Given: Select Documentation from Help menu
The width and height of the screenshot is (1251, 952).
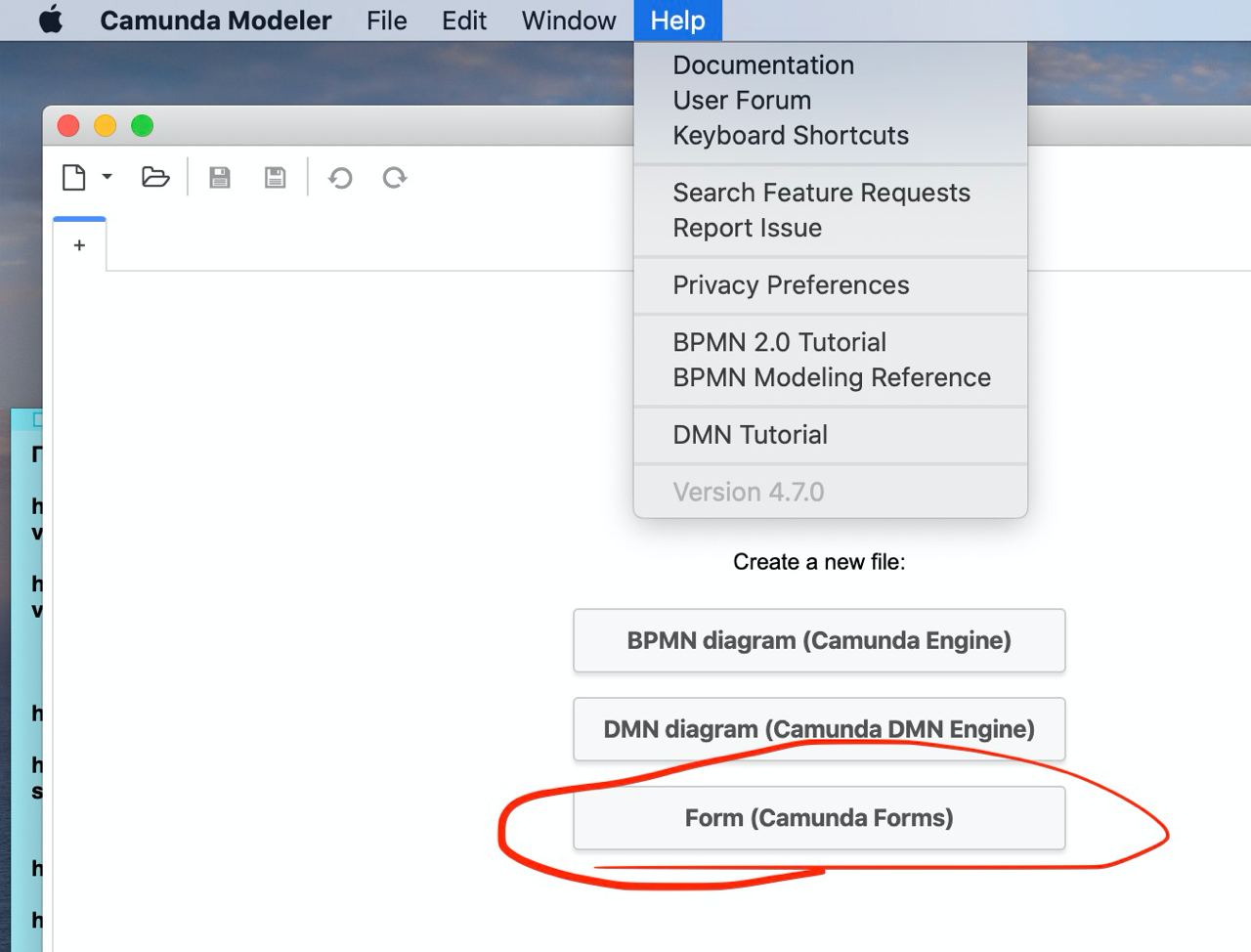Looking at the screenshot, I should [x=831, y=65].
